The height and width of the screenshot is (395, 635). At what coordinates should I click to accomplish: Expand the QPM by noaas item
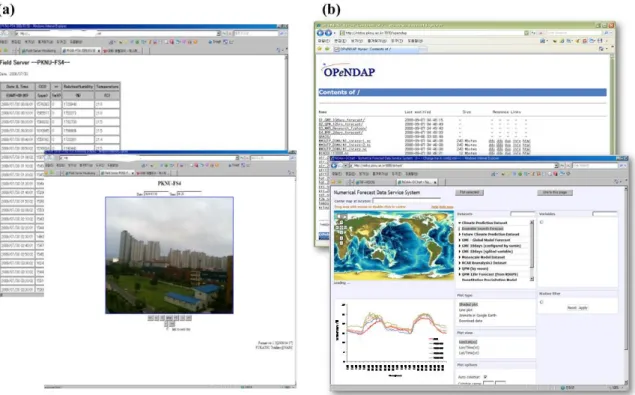[x=460, y=268]
